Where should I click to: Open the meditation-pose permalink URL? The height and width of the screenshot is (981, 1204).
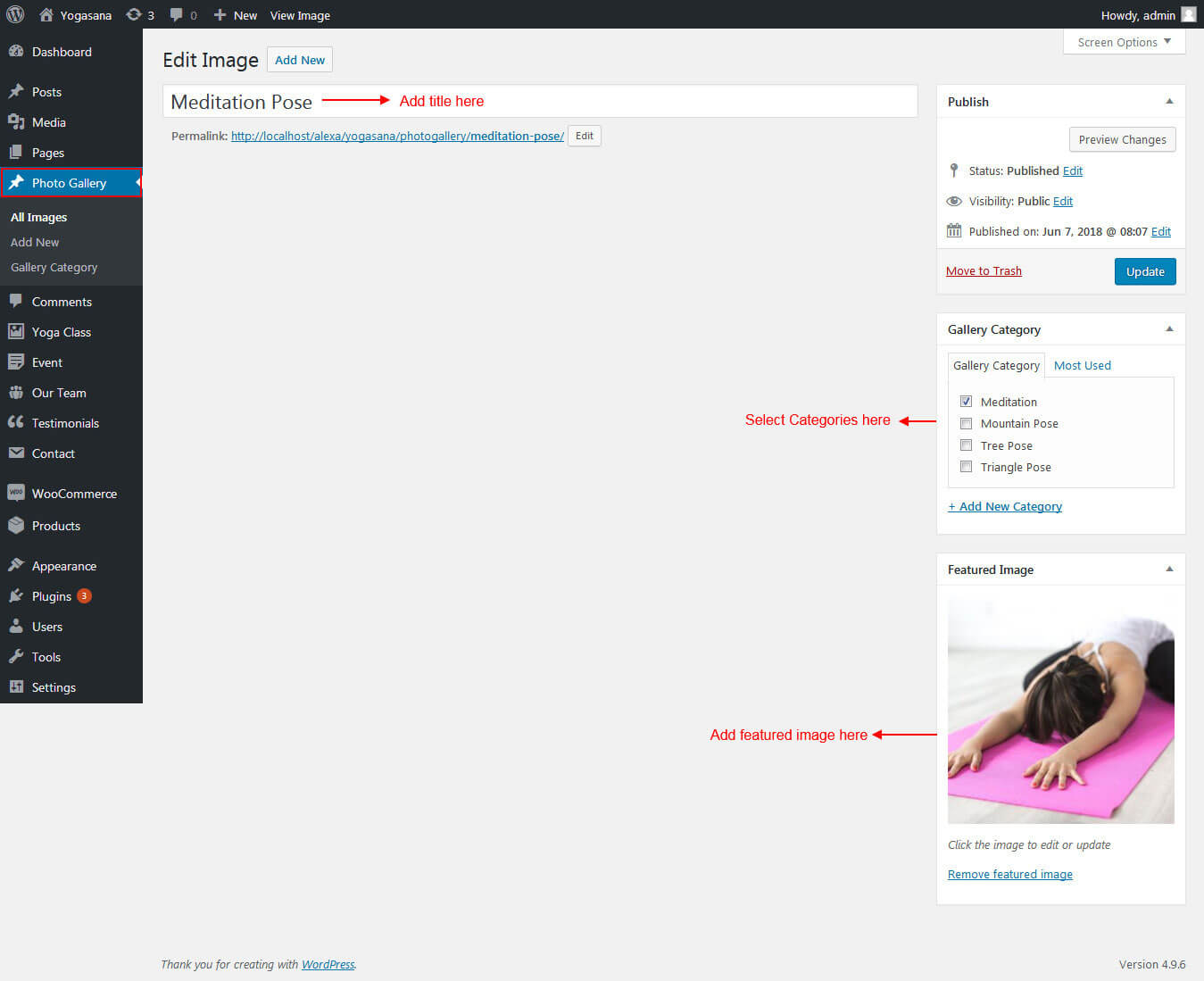coord(397,136)
